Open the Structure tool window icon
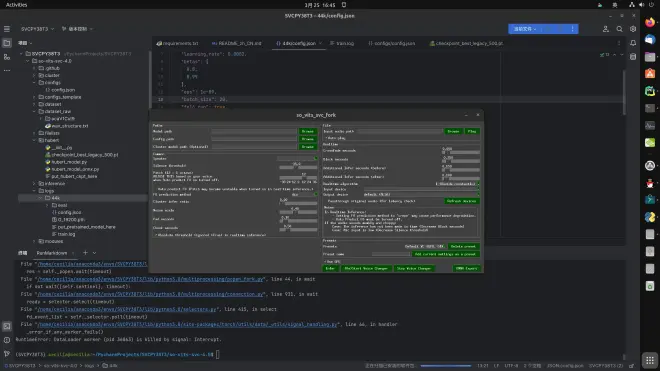 coord(7,57)
